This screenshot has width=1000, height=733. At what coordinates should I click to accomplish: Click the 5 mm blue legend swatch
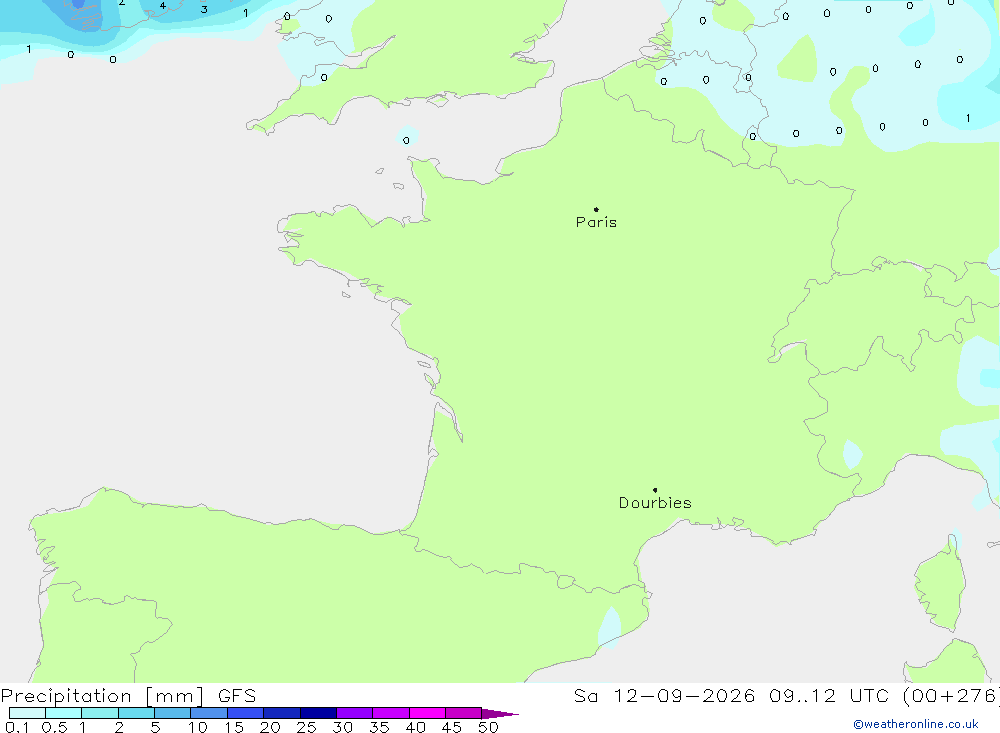pyautogui.click(x=172, y=713)
